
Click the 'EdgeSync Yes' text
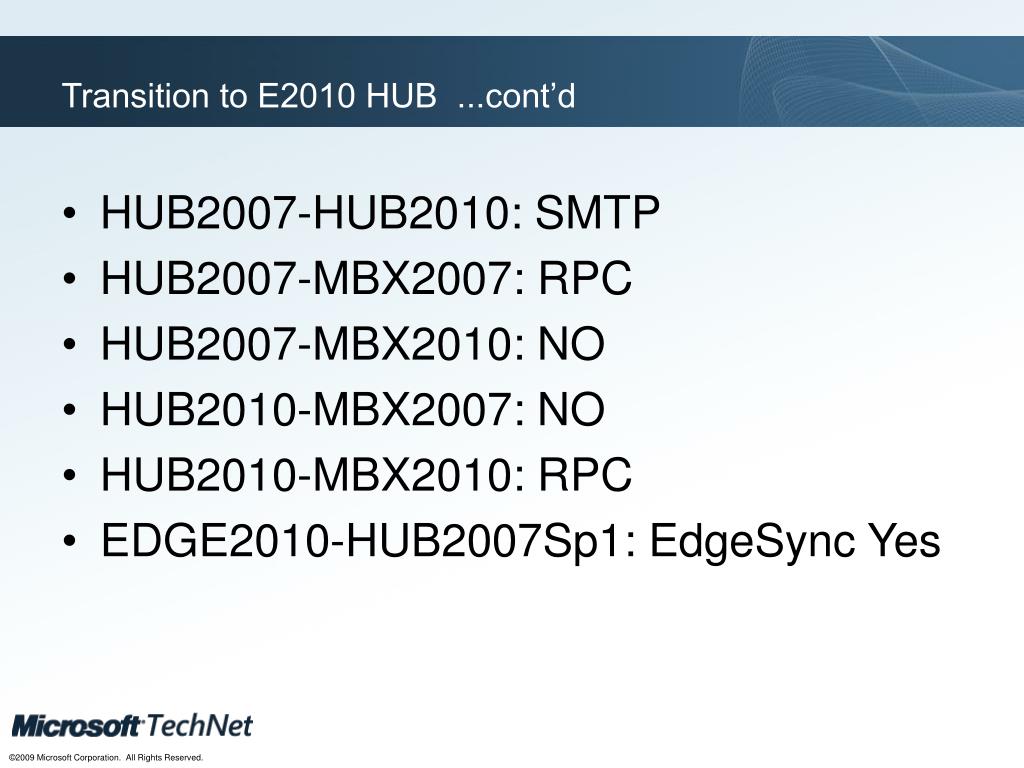coord(795,541)
